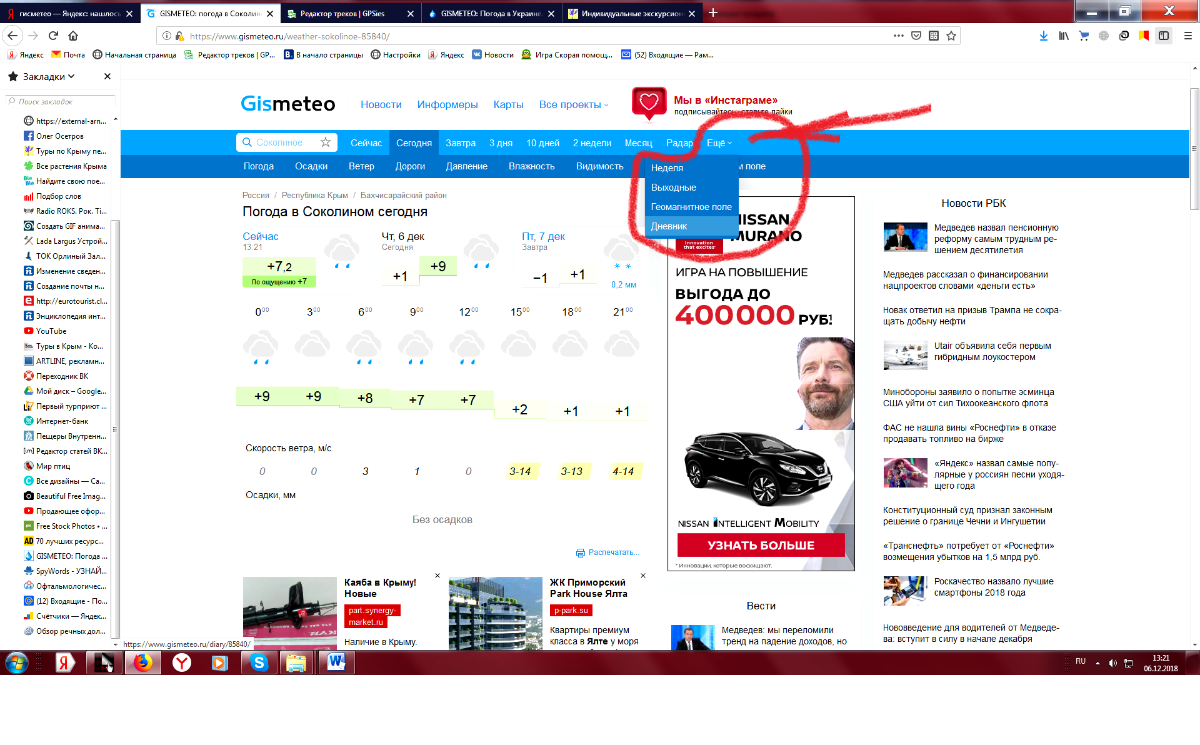1200x745 pixels.
Task: Expand the Все проекты dropdown
Action: pyautogui.click(x=573, y=105)
